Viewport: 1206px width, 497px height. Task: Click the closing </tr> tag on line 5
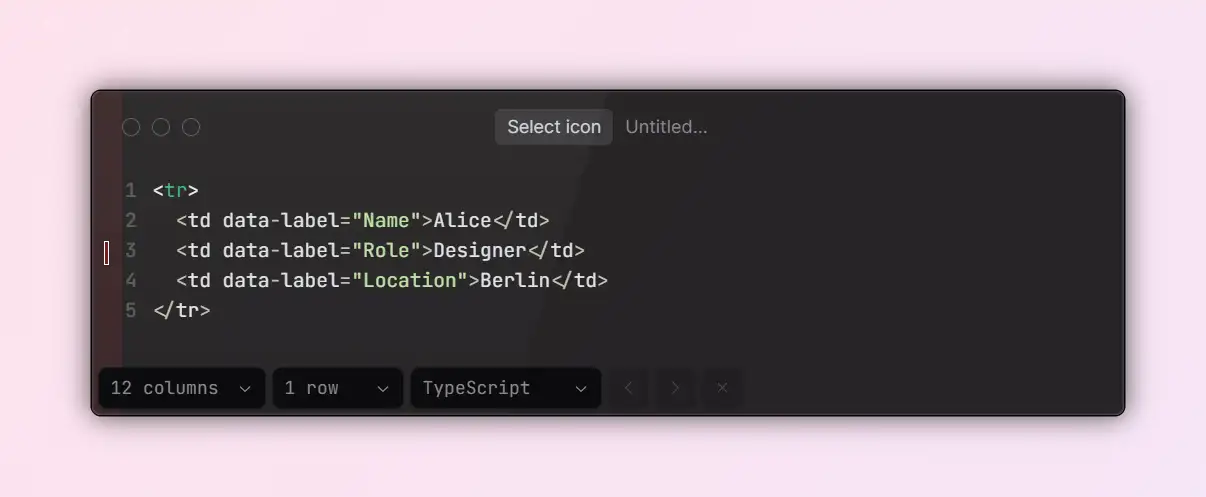[x=182, y=310]
